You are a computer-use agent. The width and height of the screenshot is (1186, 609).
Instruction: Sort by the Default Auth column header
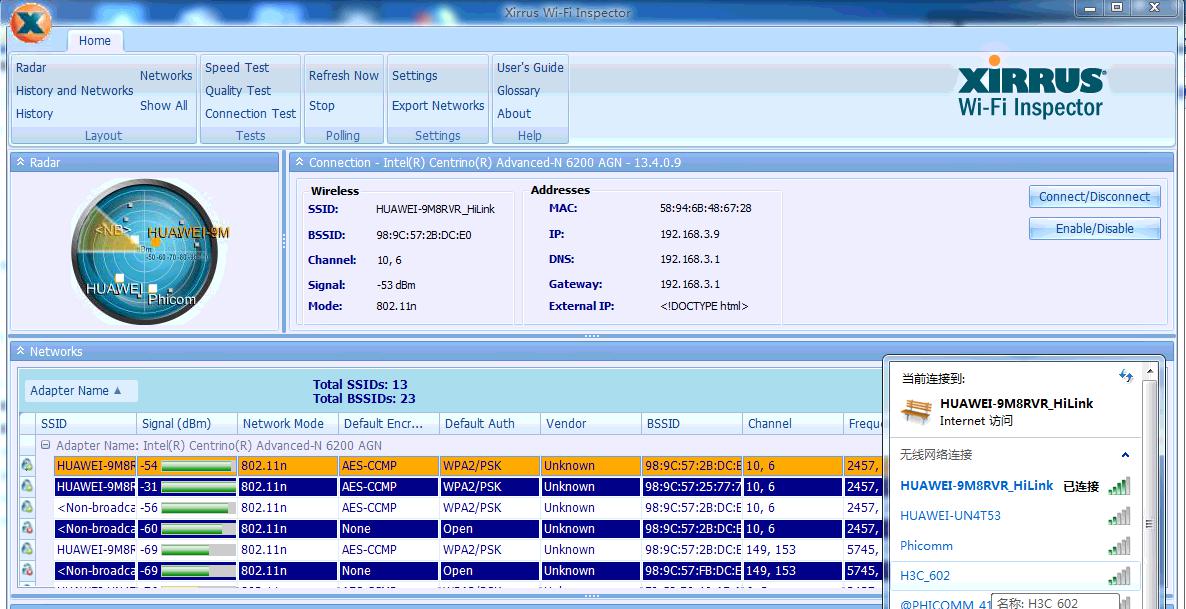490,424
